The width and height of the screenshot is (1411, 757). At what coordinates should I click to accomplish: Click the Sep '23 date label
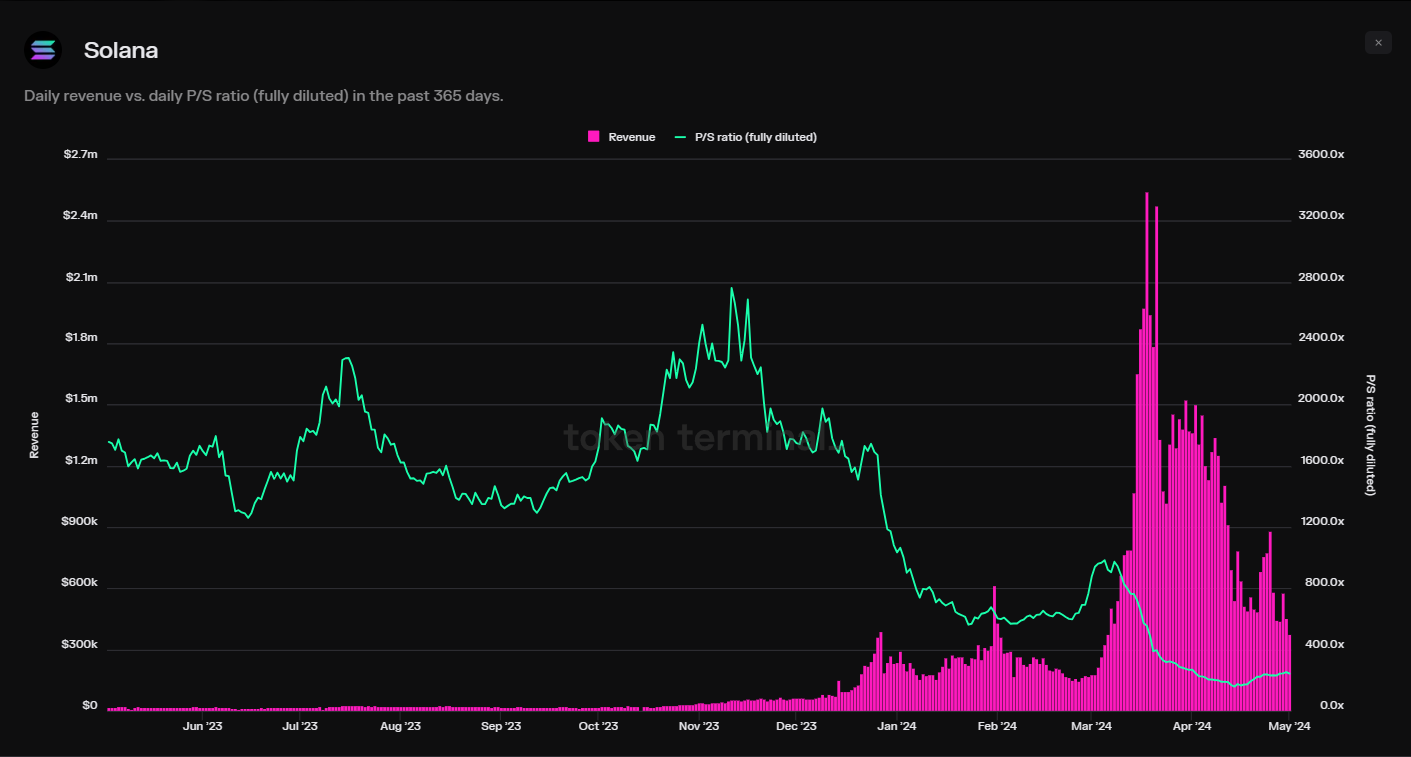tap(501, 727)
